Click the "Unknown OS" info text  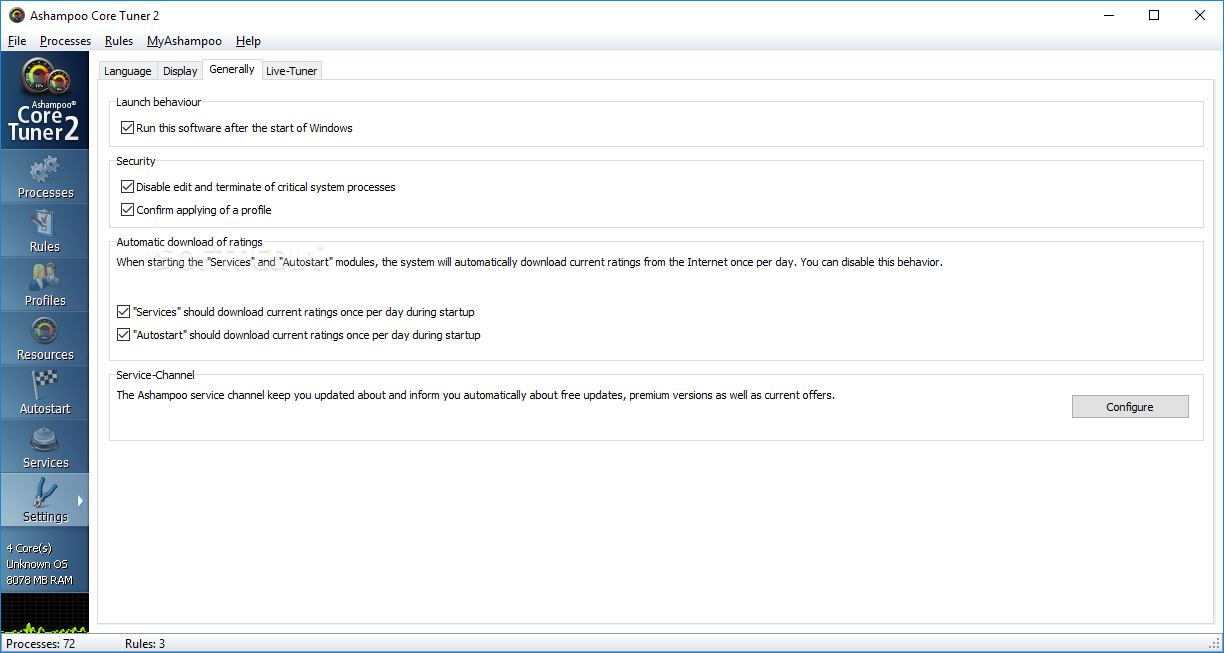coord(36,564)
